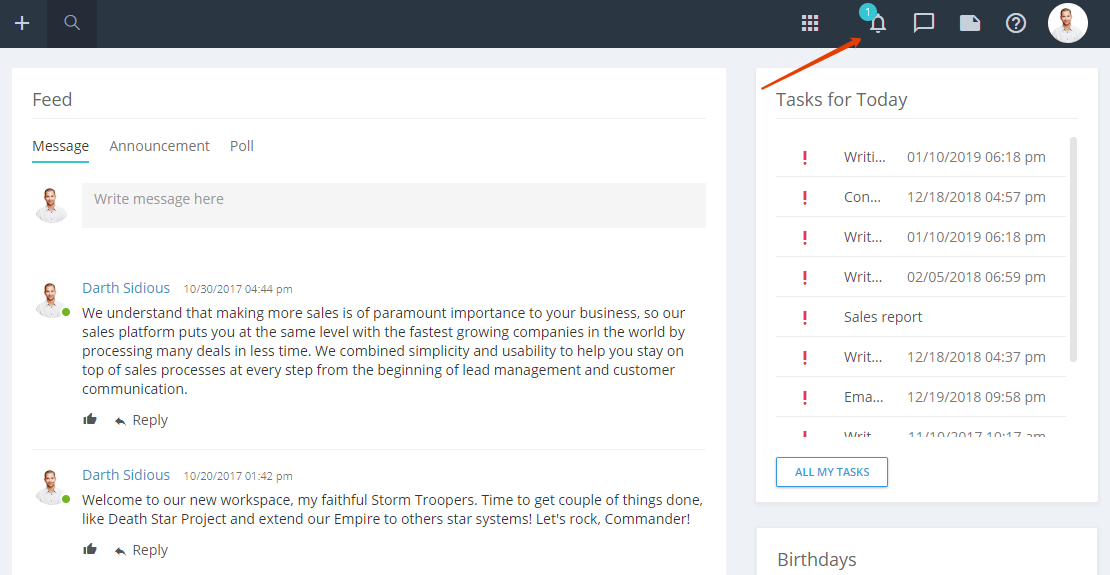Focus the Write message here field
The image size is (1110, 575).
tap(394, 205)
